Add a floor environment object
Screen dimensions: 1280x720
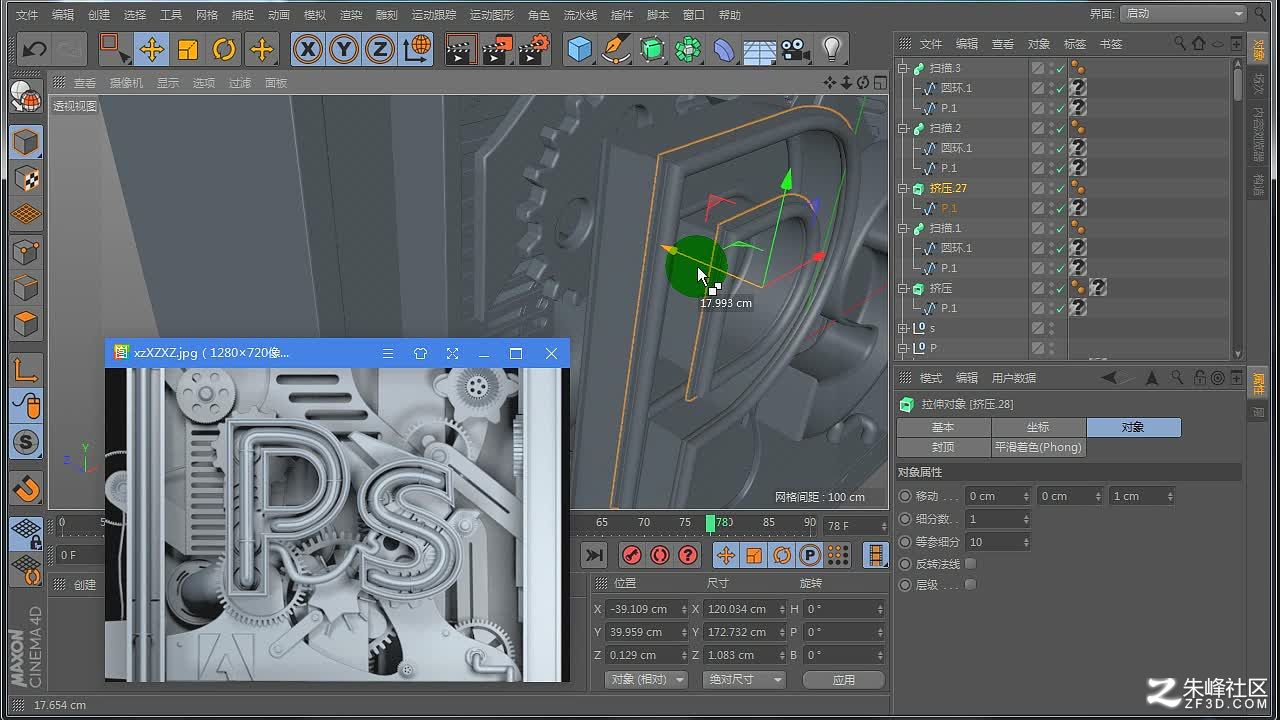pyautogui.click(x=760, y=49)
